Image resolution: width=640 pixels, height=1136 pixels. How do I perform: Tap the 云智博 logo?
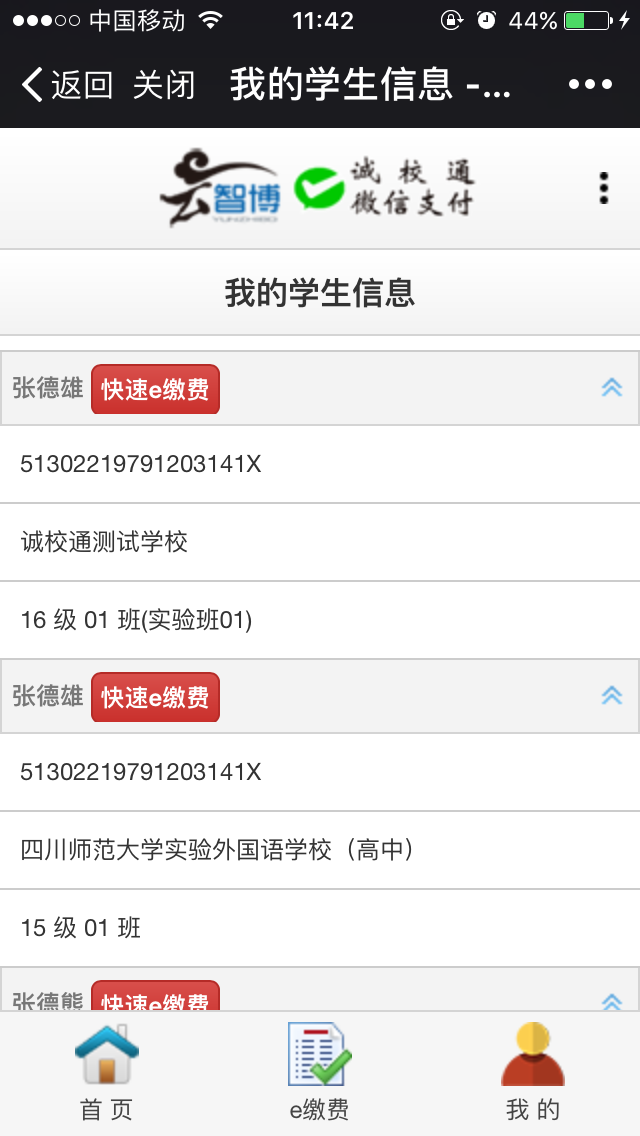point(220,187)
